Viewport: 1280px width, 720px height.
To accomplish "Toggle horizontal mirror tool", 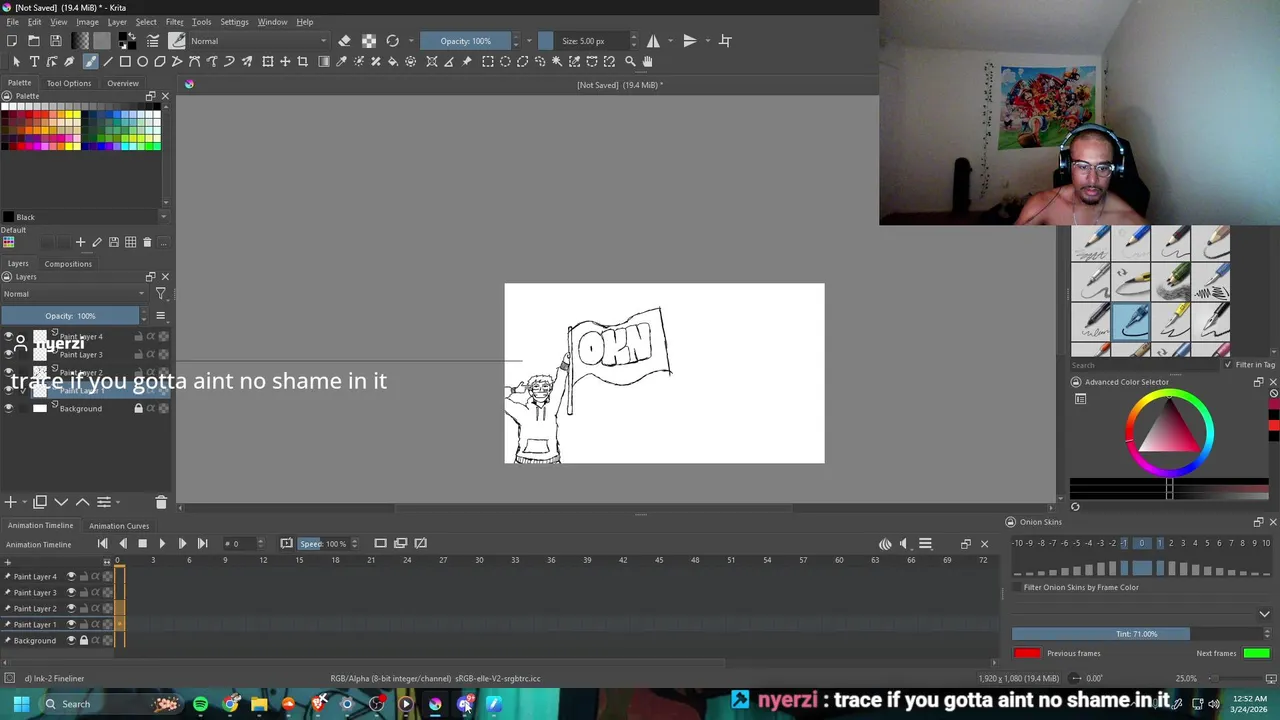I will click(653, 41).
